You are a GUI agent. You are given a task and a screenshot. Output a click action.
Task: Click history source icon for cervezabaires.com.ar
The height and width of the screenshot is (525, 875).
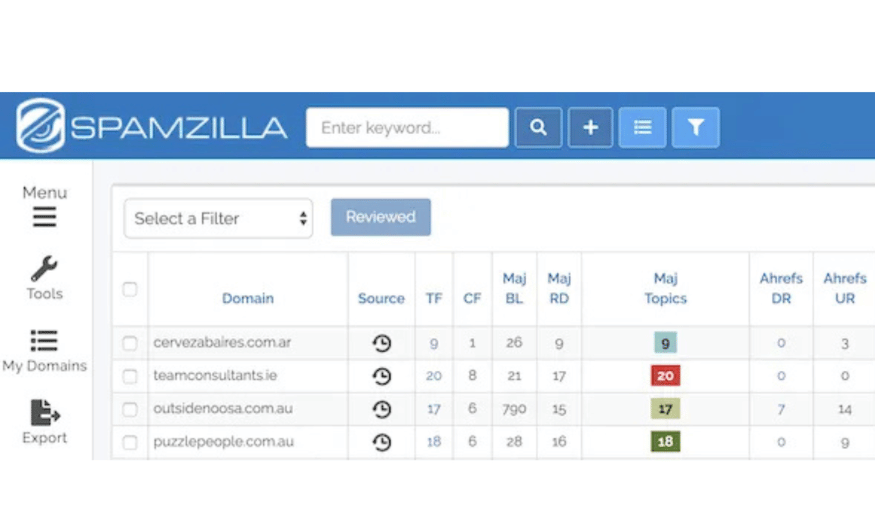382,343
